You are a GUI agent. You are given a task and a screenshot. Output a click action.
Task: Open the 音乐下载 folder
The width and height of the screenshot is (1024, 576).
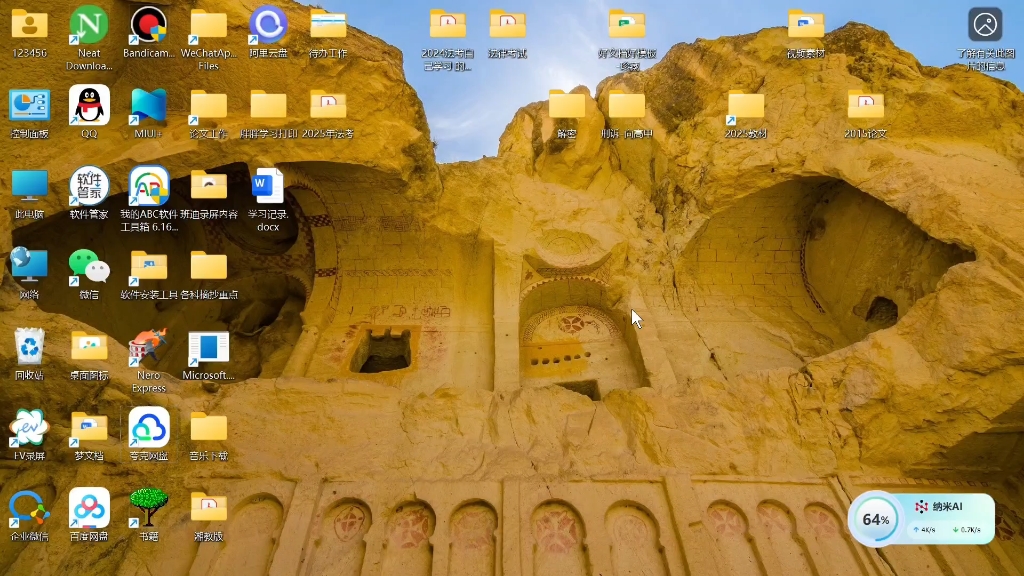208,428
